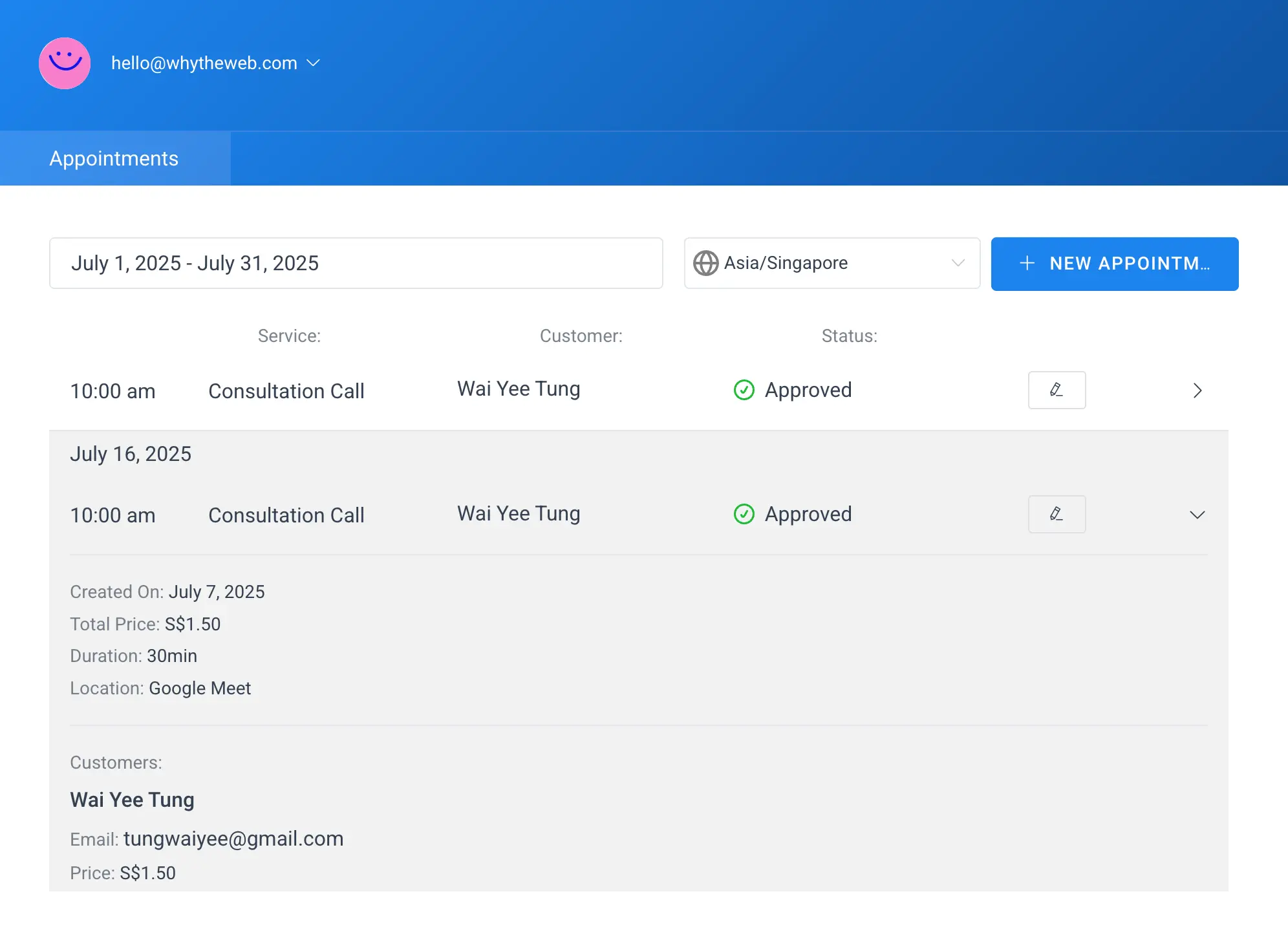
Task: Click the bold Wai Yee Tung customer heading
Action: [132, 800]
